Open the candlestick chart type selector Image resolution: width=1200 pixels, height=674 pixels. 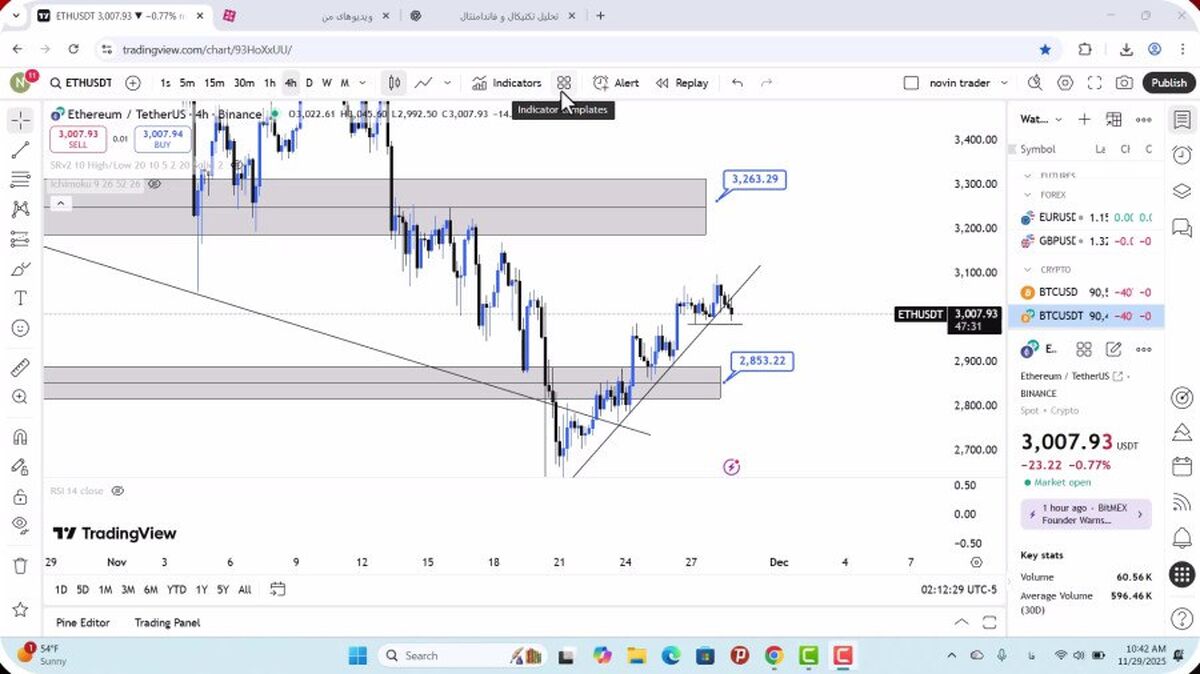(395, 83)
